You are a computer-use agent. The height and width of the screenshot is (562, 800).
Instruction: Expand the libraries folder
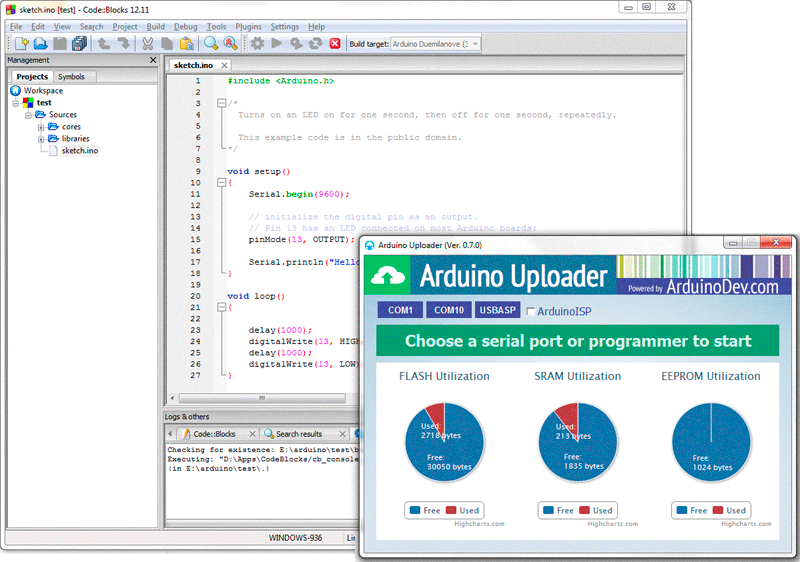(41, 139)
